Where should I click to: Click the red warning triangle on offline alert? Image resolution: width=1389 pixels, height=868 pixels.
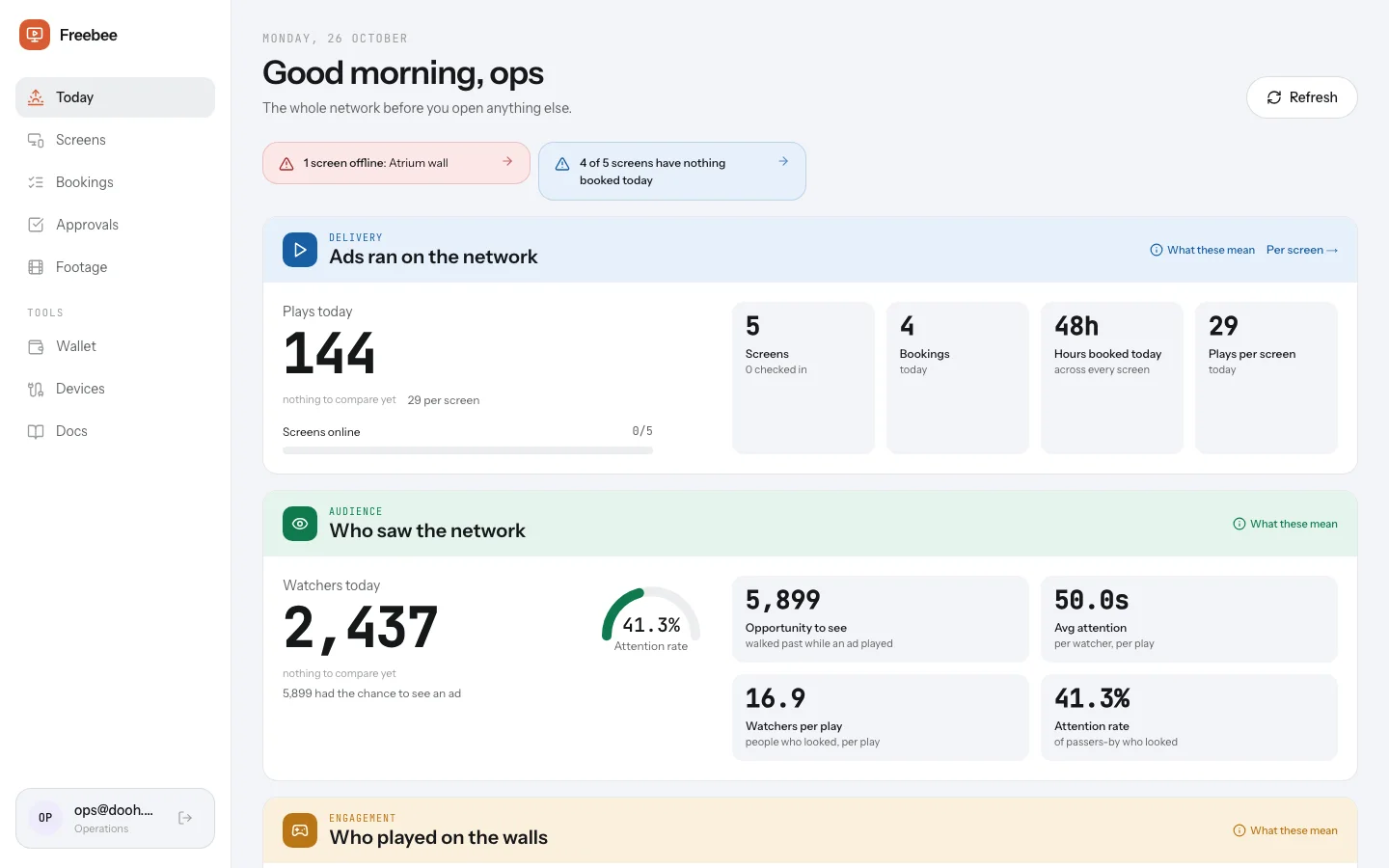click(x=286, y=164)
